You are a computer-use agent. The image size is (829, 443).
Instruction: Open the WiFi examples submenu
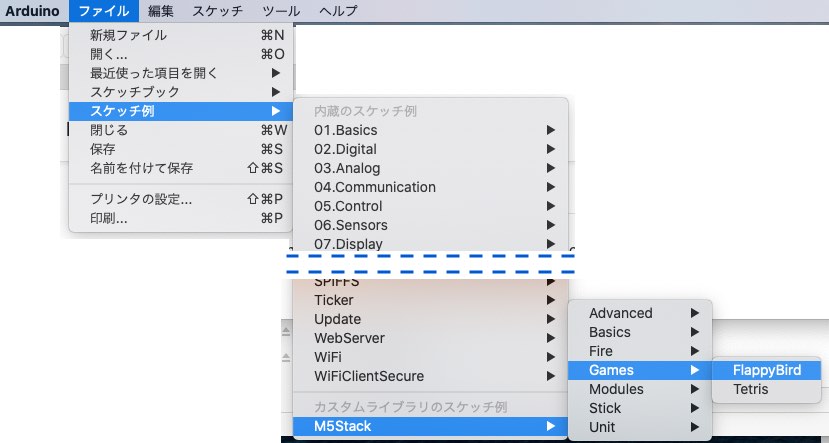pos(431,357)
